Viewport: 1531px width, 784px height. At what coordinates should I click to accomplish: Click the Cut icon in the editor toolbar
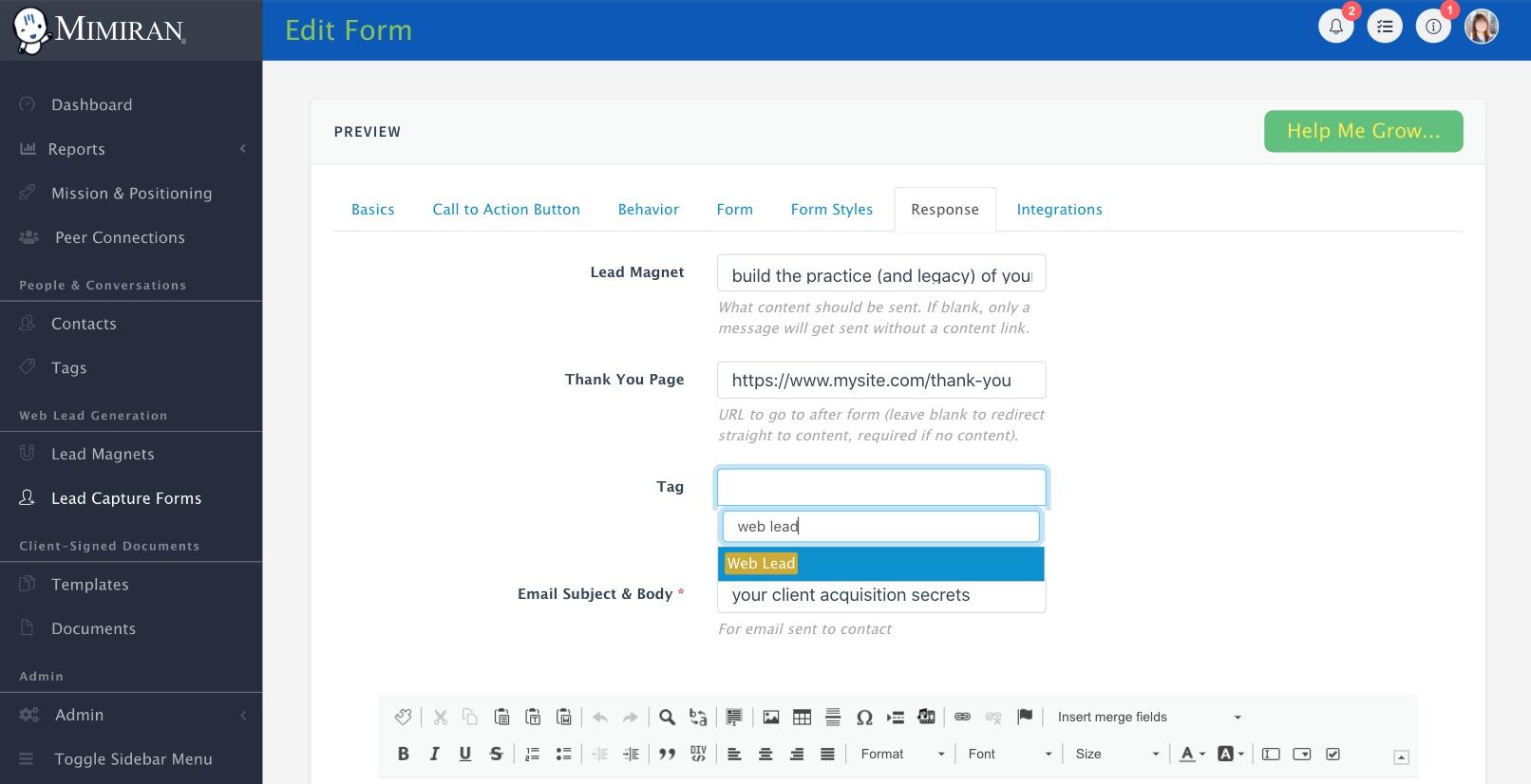coord(440,717)
